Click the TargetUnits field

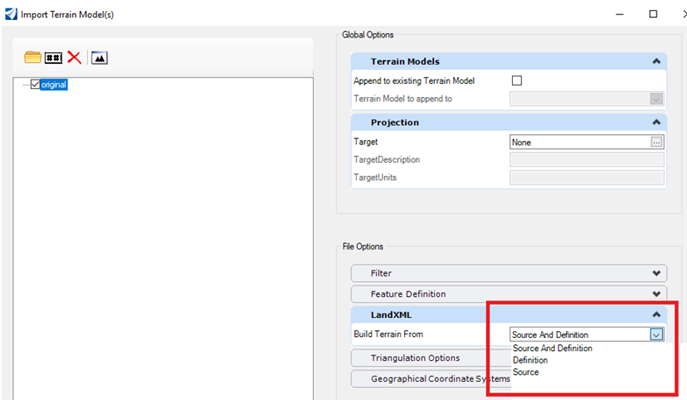[x=587, y=177]
